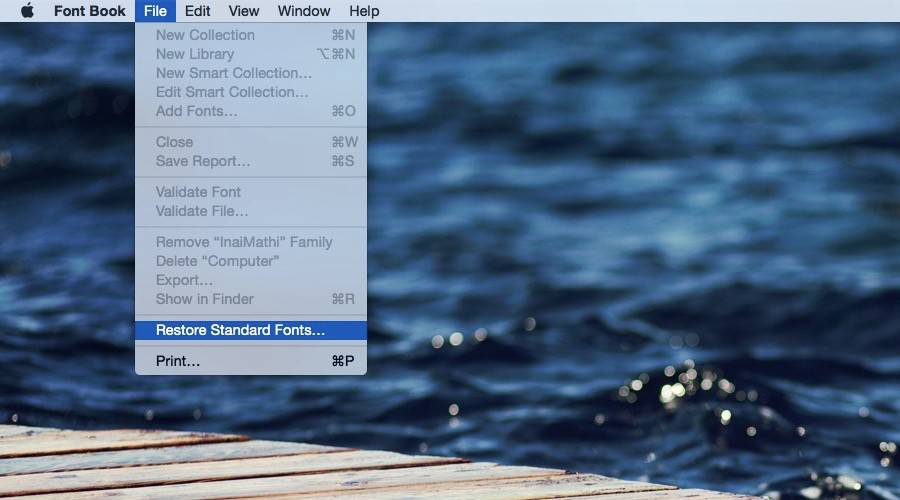Click Edit Smart Collection… entry
The image size is (900, 500).
click(x=251, y=92)
